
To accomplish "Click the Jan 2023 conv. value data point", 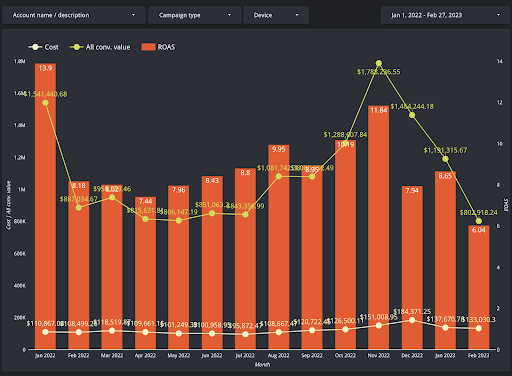I will (x=445, y=159).
